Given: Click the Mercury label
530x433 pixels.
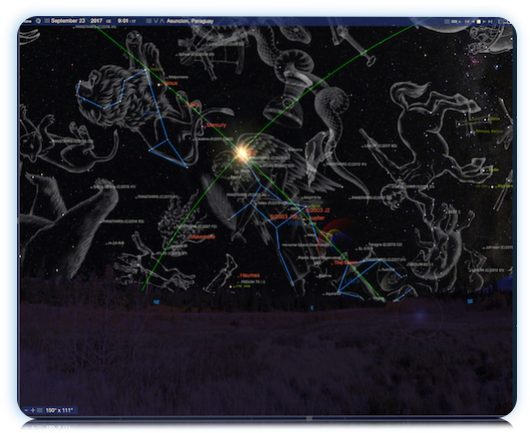Looking at the screenshot, I should pyautogui.click(x=216, y=125).
